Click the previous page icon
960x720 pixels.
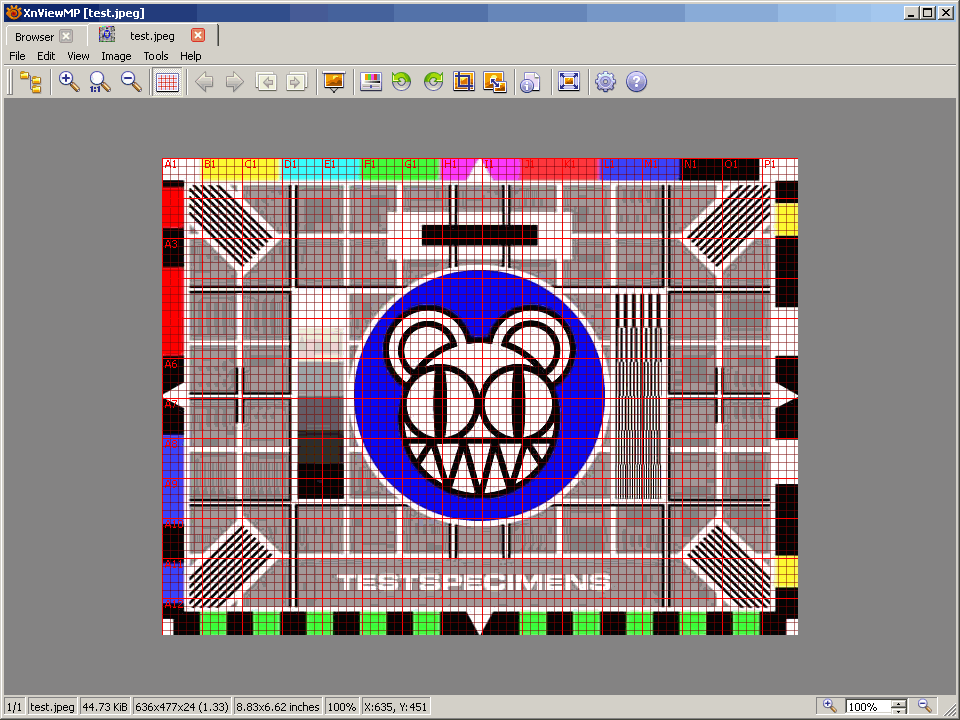point(266,81)
